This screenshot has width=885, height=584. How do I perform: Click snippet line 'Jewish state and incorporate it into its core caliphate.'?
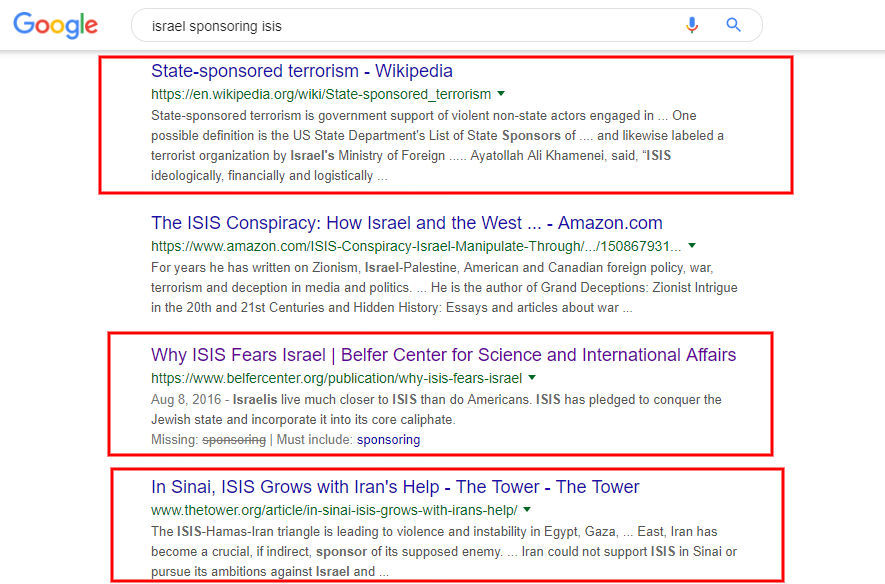[x=303, y=420]
